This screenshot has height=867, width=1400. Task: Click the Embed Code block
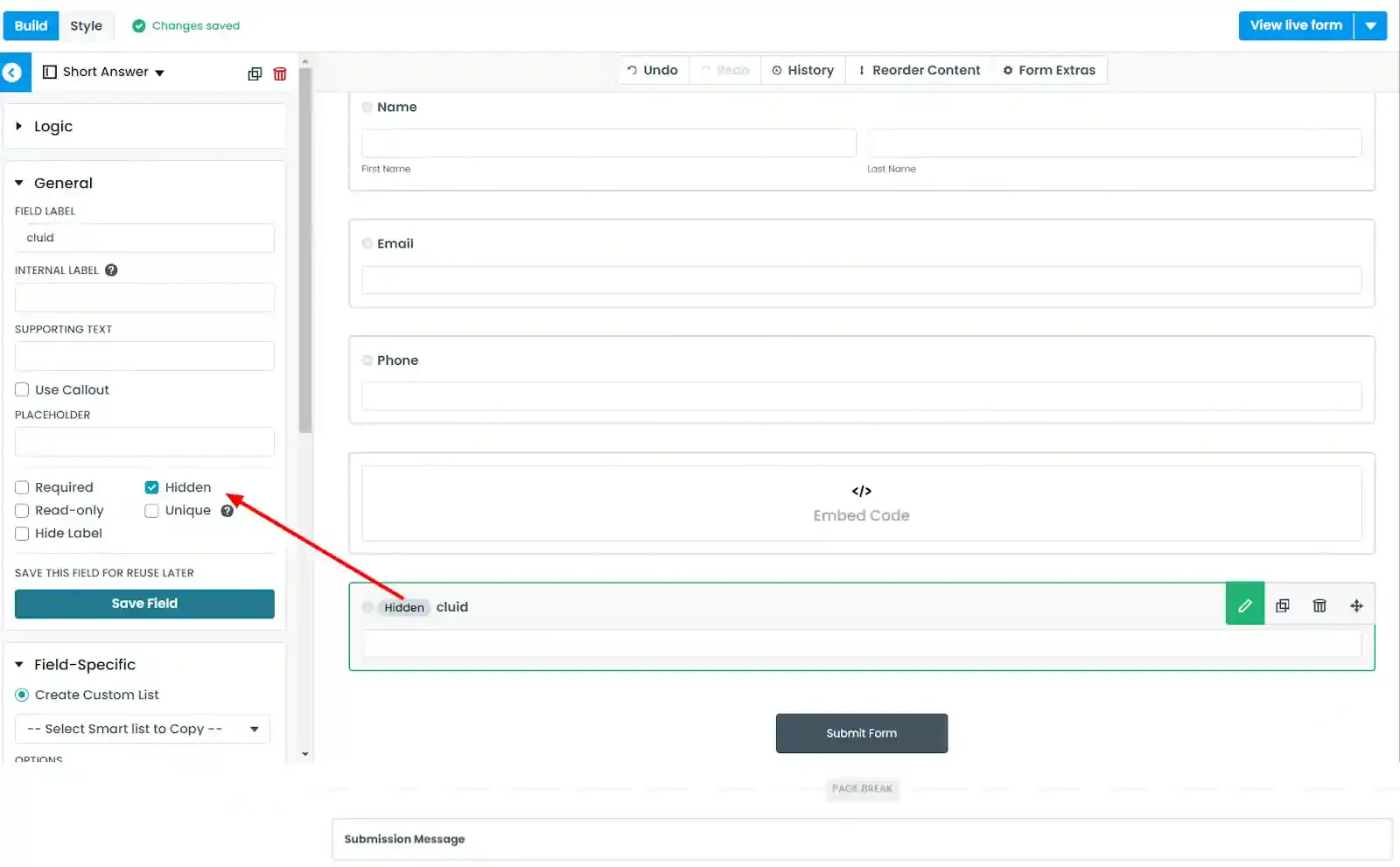pos(862,504)
